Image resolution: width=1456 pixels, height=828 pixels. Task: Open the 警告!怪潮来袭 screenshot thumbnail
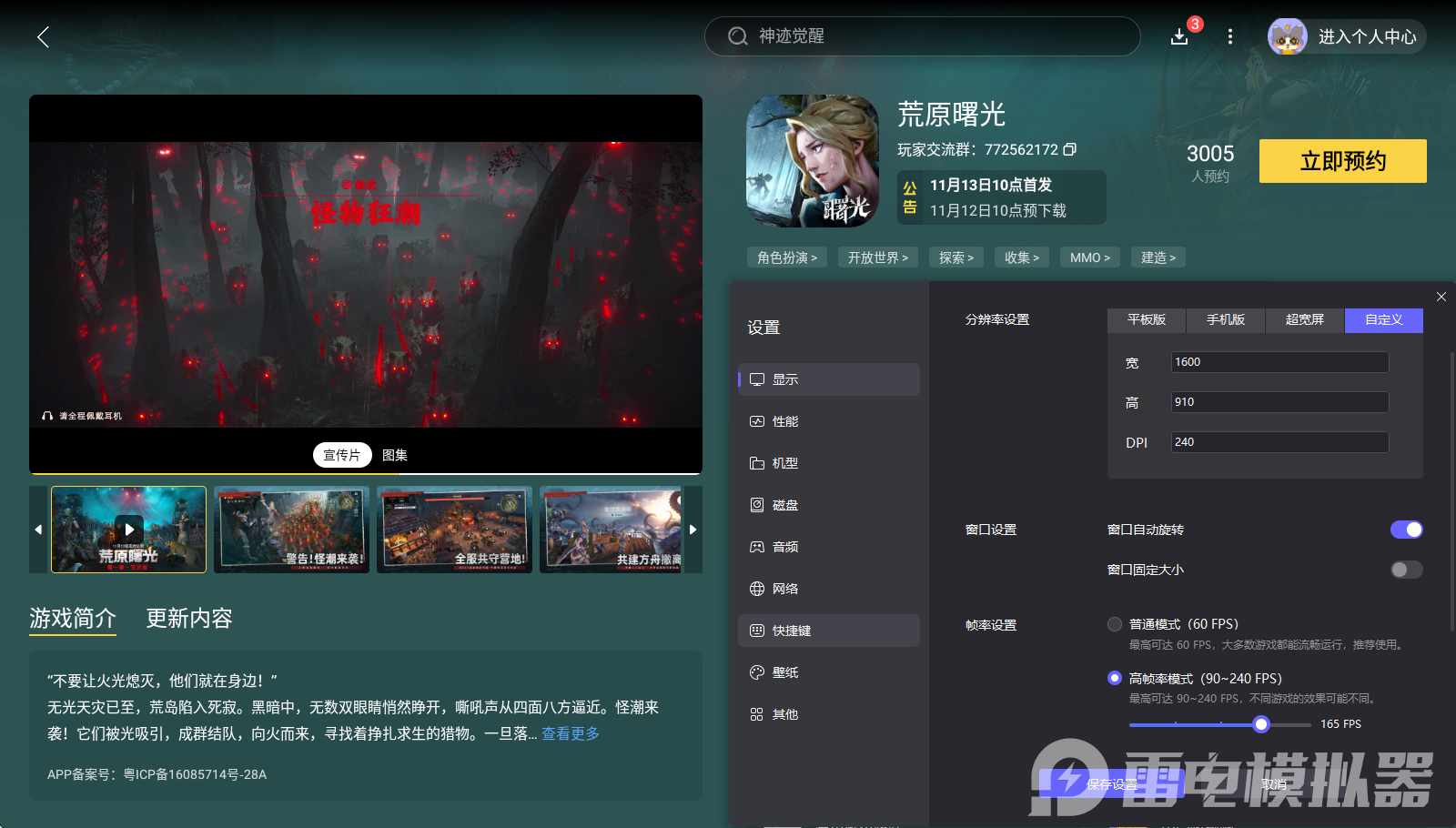[291, 530]
